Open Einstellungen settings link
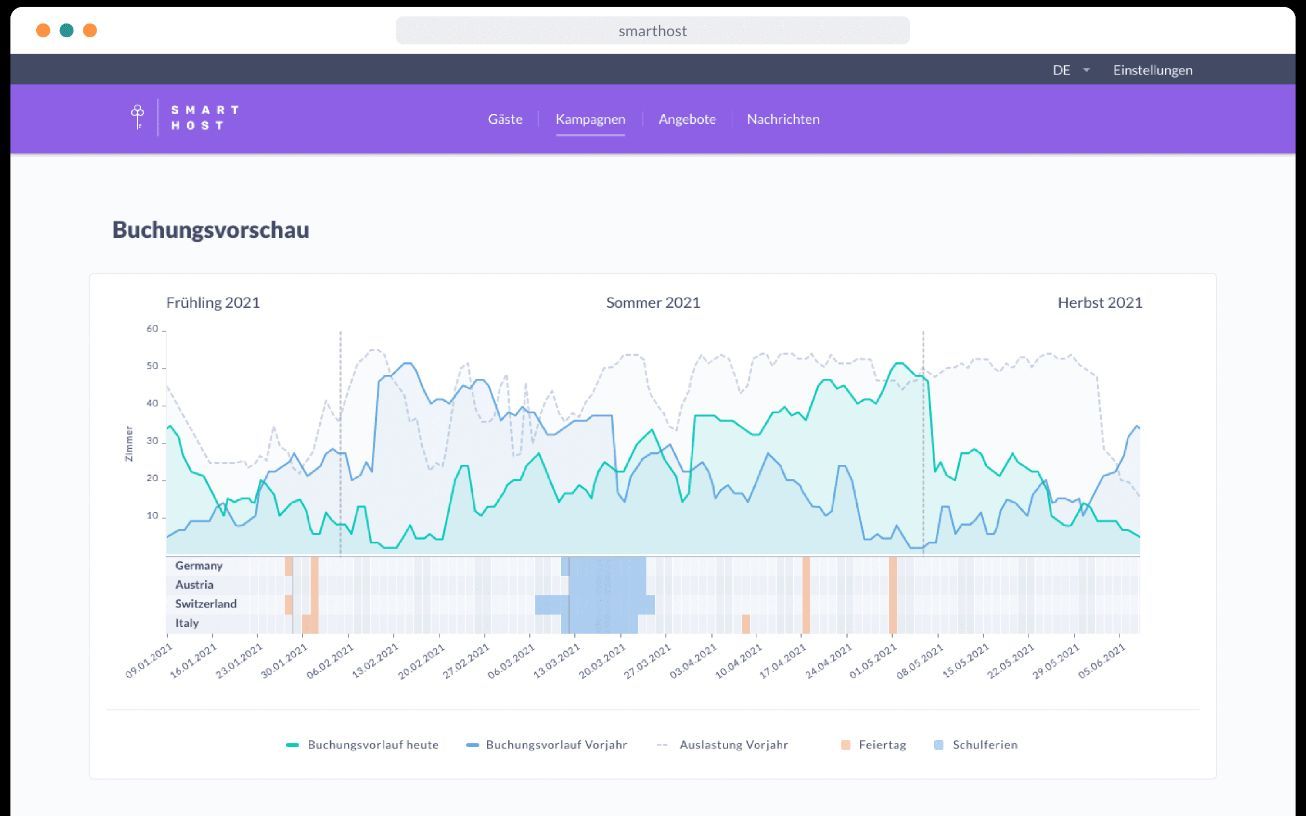The width and height of the screenshot is (1306, 816). click(1152, 70)
